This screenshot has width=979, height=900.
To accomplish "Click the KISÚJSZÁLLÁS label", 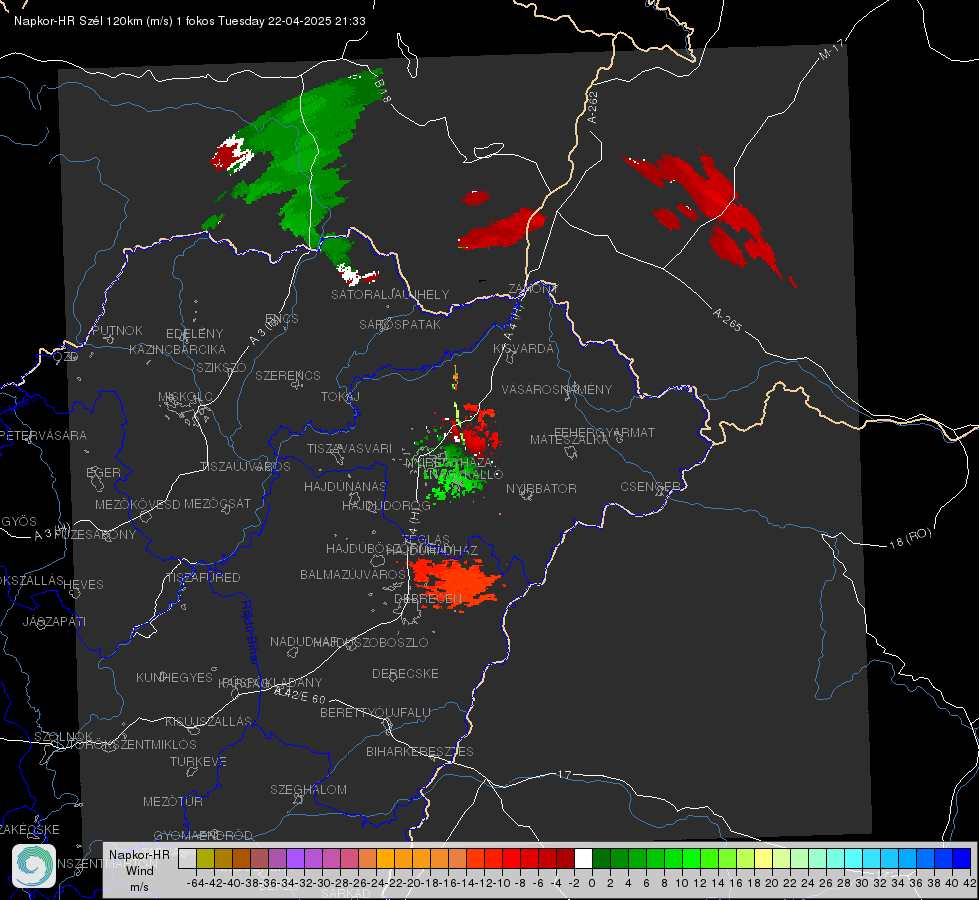I will [x=208, y=721].
